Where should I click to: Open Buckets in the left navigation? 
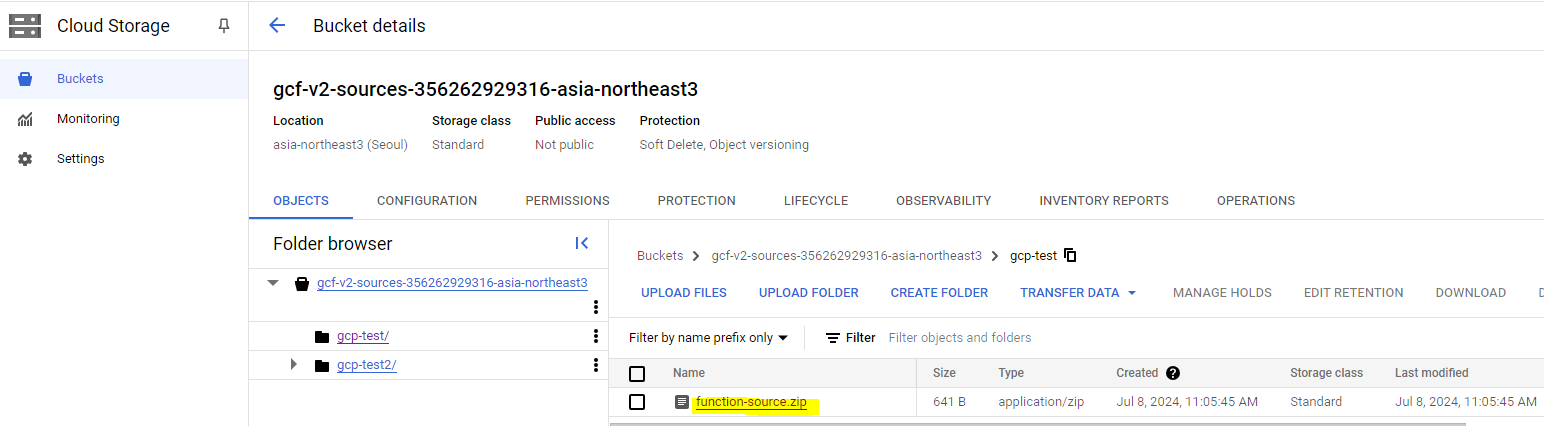tap(124, 79)
